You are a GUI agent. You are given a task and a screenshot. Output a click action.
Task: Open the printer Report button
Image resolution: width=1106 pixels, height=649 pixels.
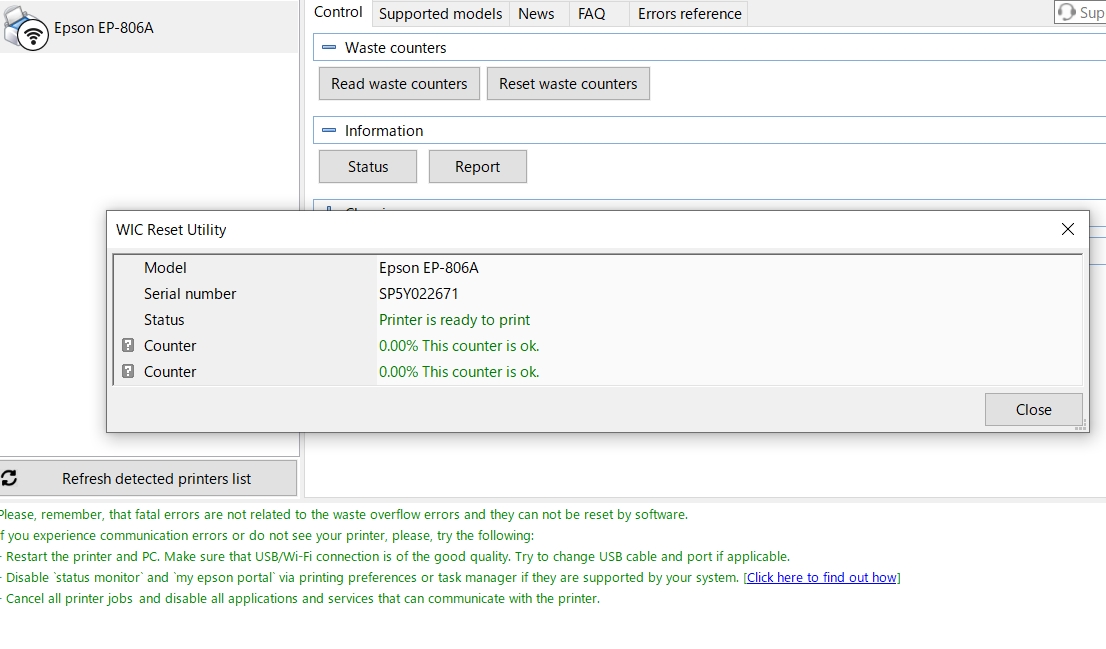[x=478, y=166]
